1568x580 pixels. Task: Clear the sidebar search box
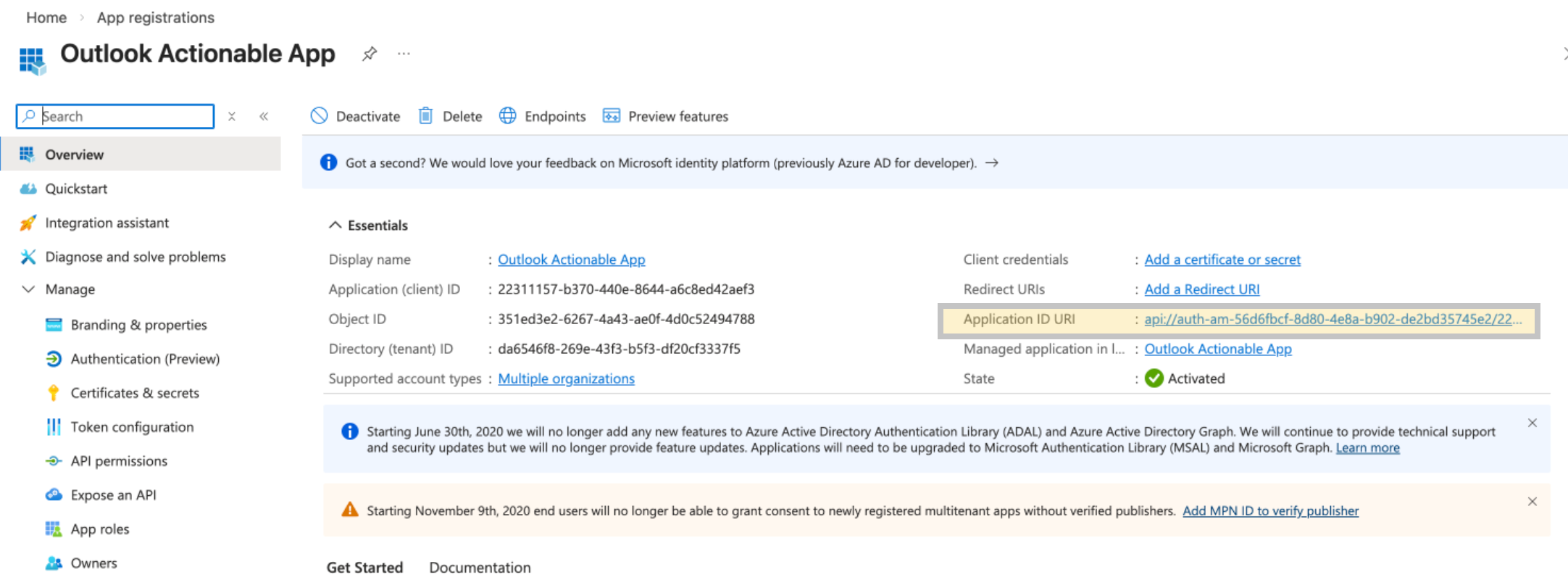pyautogui.click(x=232, y=116)
